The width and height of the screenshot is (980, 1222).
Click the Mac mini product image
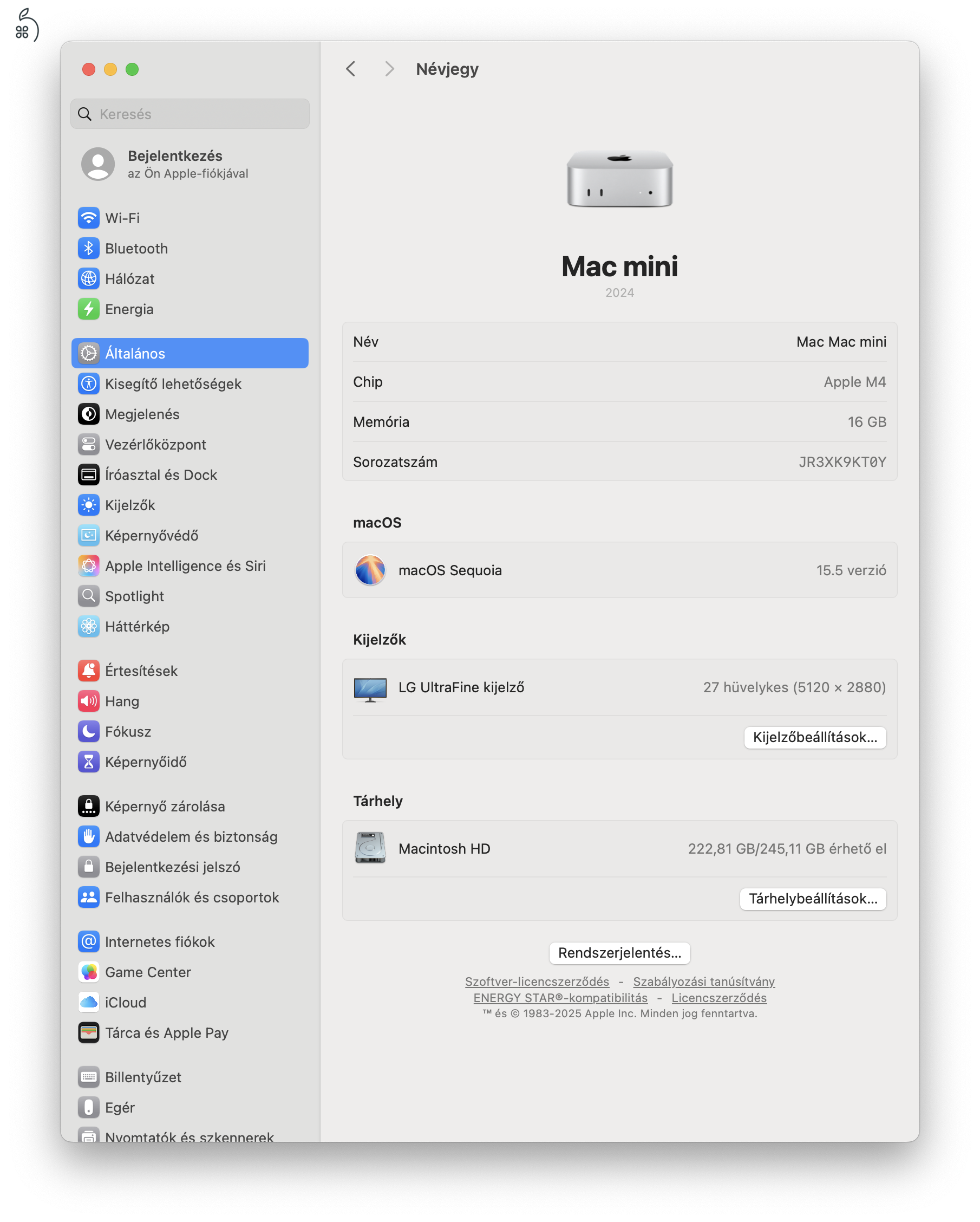pyautogui.click(x=620, y=179)
